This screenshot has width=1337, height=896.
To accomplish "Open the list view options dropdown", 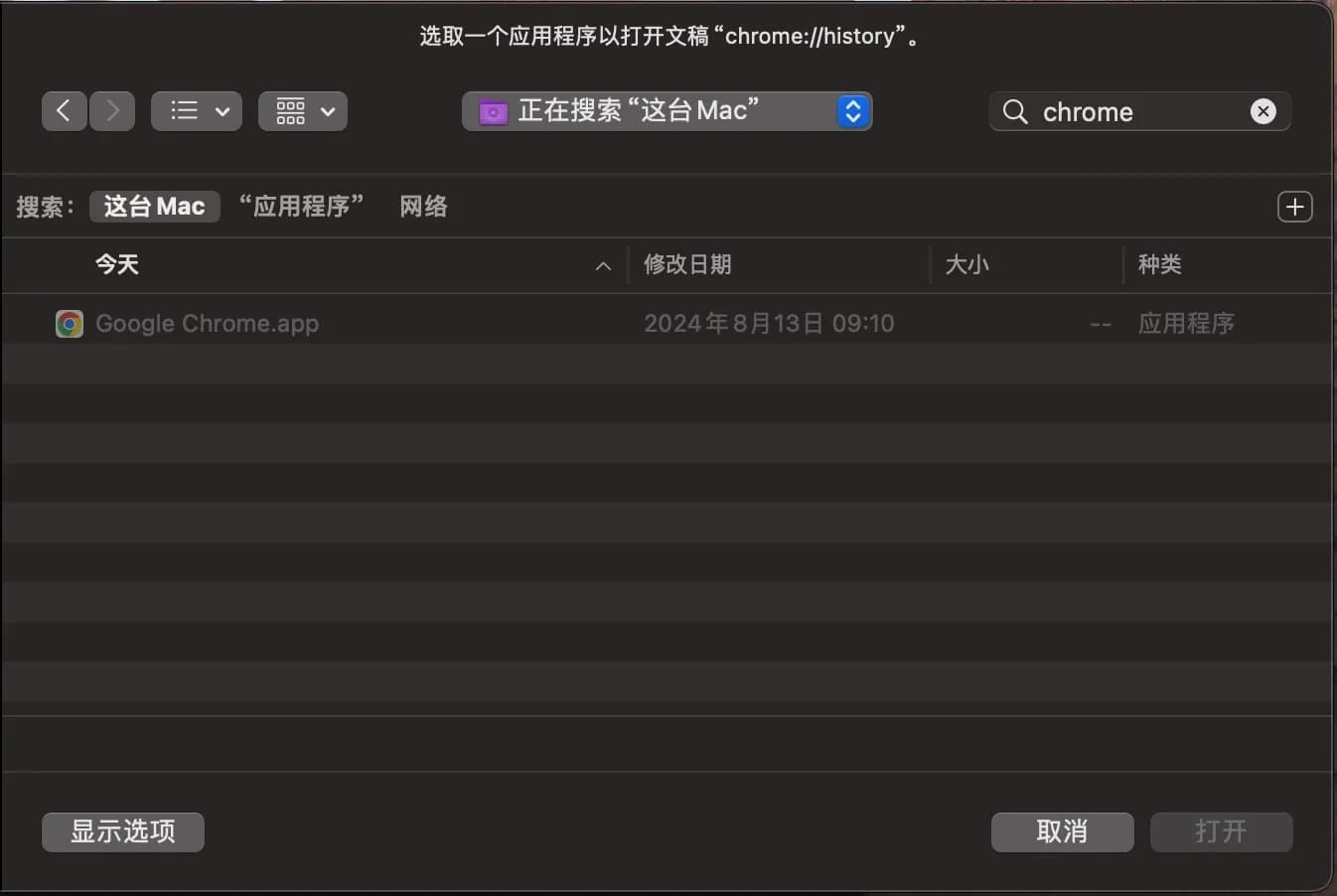I will pyautogui.click(x=197, y=111).
